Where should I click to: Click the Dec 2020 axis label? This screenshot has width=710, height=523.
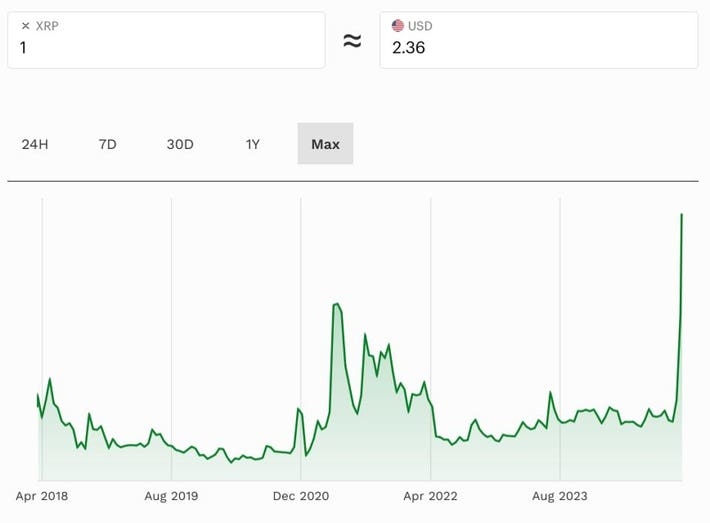pos(301,495)
